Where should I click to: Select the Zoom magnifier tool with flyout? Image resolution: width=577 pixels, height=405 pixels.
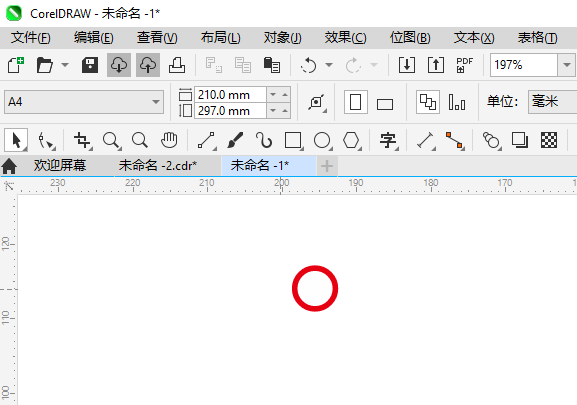pos(111,141)
